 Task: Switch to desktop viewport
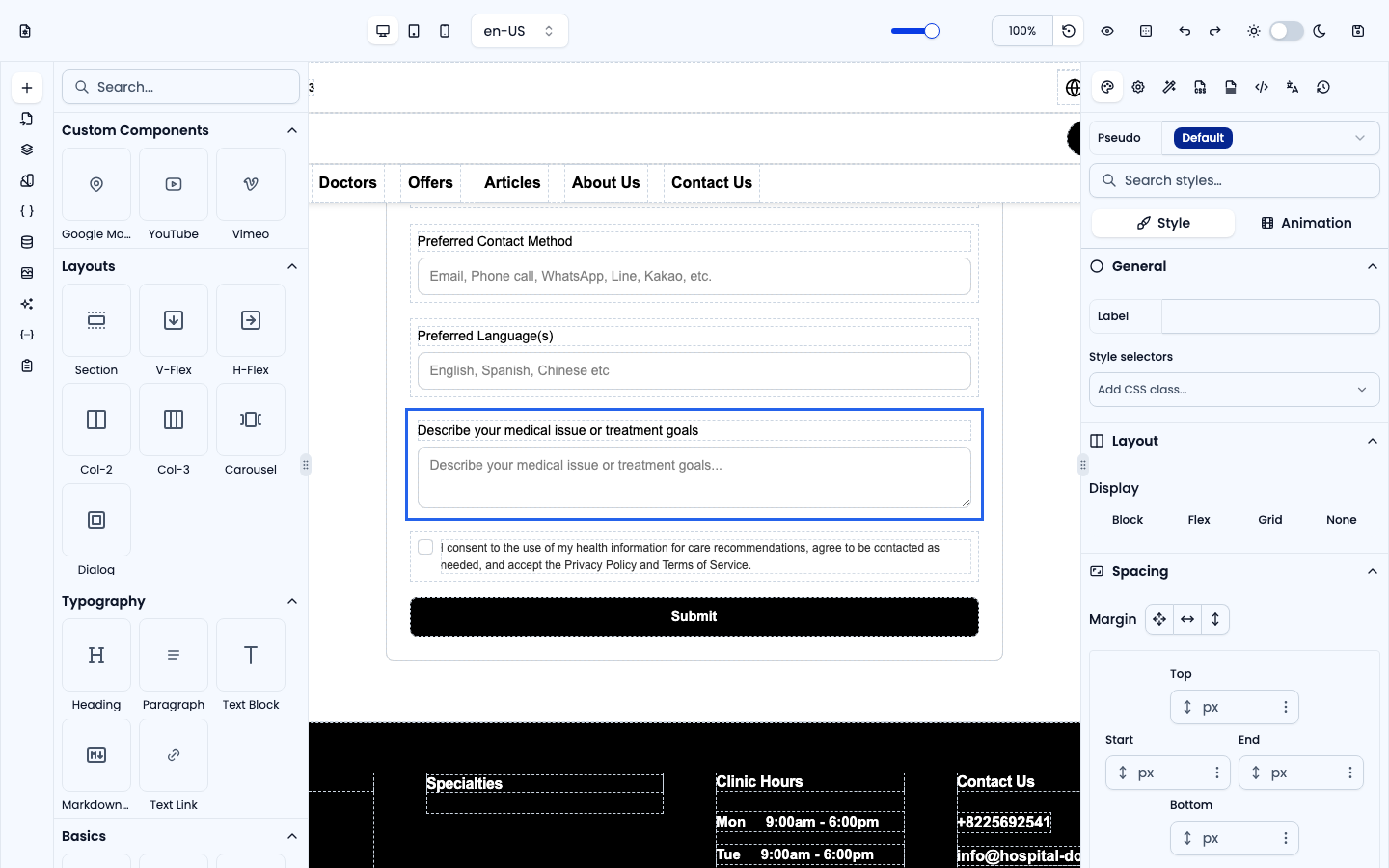click(x=383, y=31)
